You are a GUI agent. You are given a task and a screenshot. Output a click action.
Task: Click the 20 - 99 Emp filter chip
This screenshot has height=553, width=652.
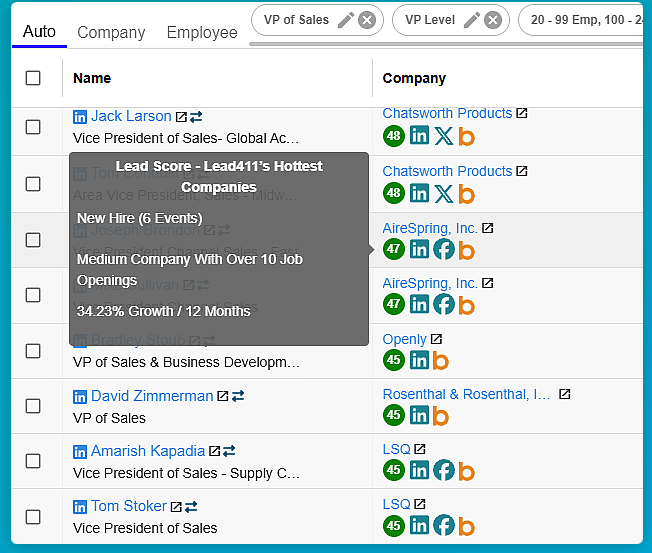click(581, 20)
